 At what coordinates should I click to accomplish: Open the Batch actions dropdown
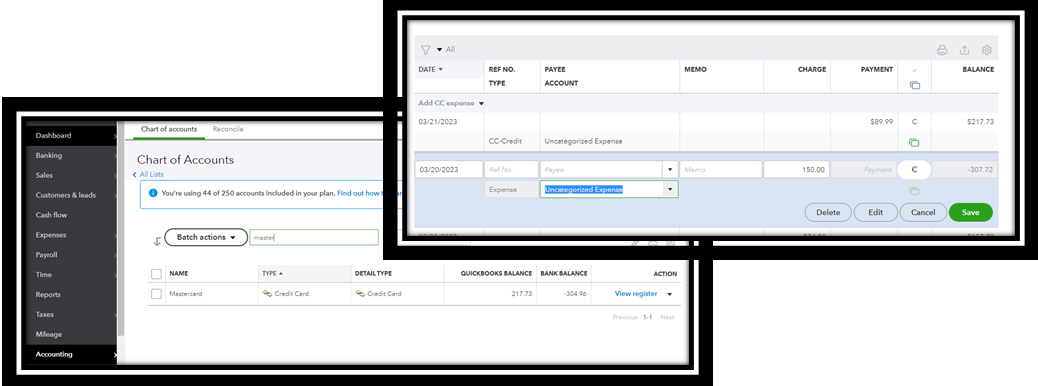206,238
